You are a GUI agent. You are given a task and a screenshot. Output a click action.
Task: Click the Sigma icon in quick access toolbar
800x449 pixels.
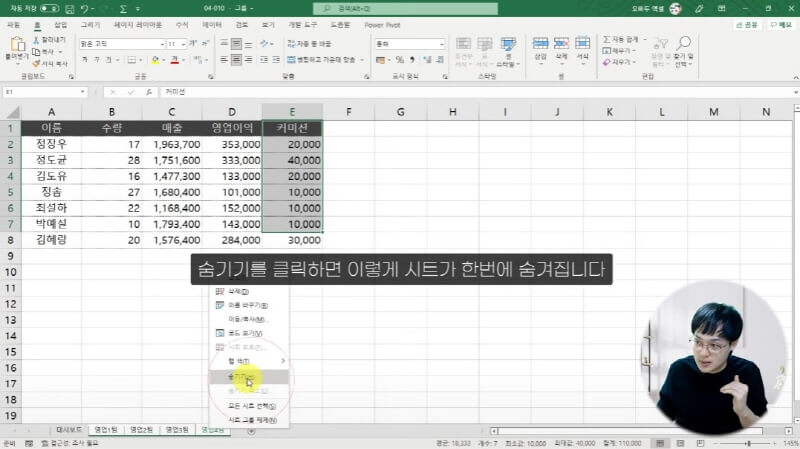pyautogui.click(x=123, y=9)
